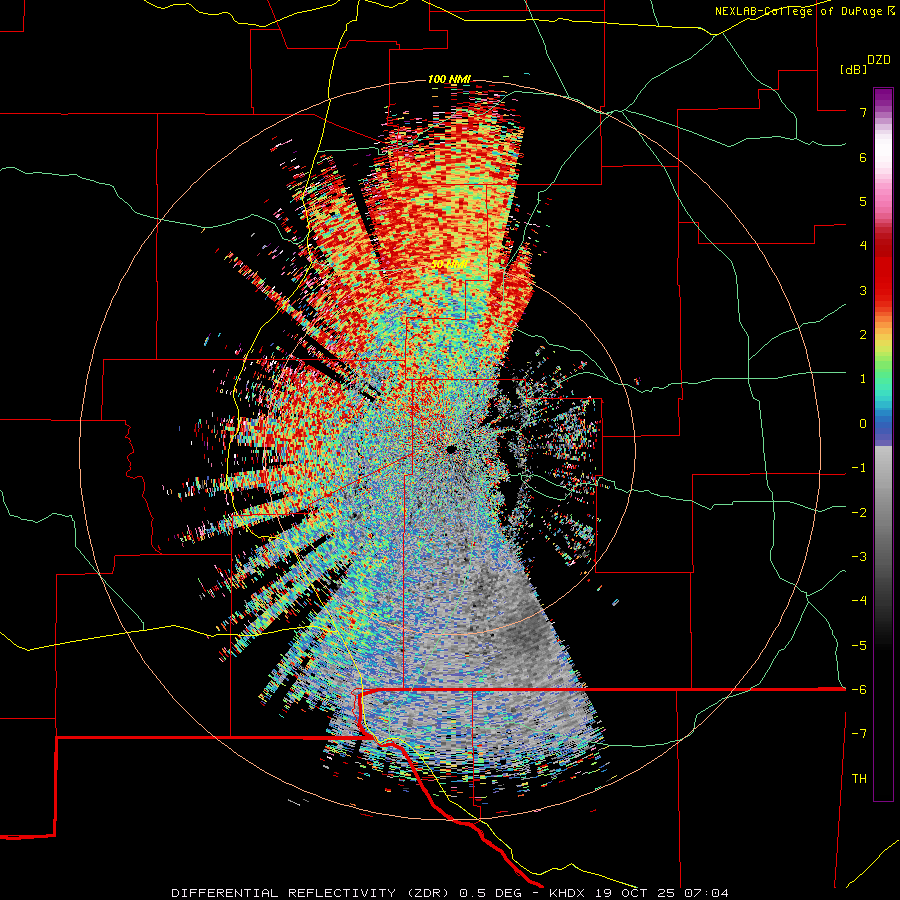Image resolution: width=900 pixels, height=900 pixels.
Task: Click the 5 value on the color scale
Action: [x=863, y=201]
